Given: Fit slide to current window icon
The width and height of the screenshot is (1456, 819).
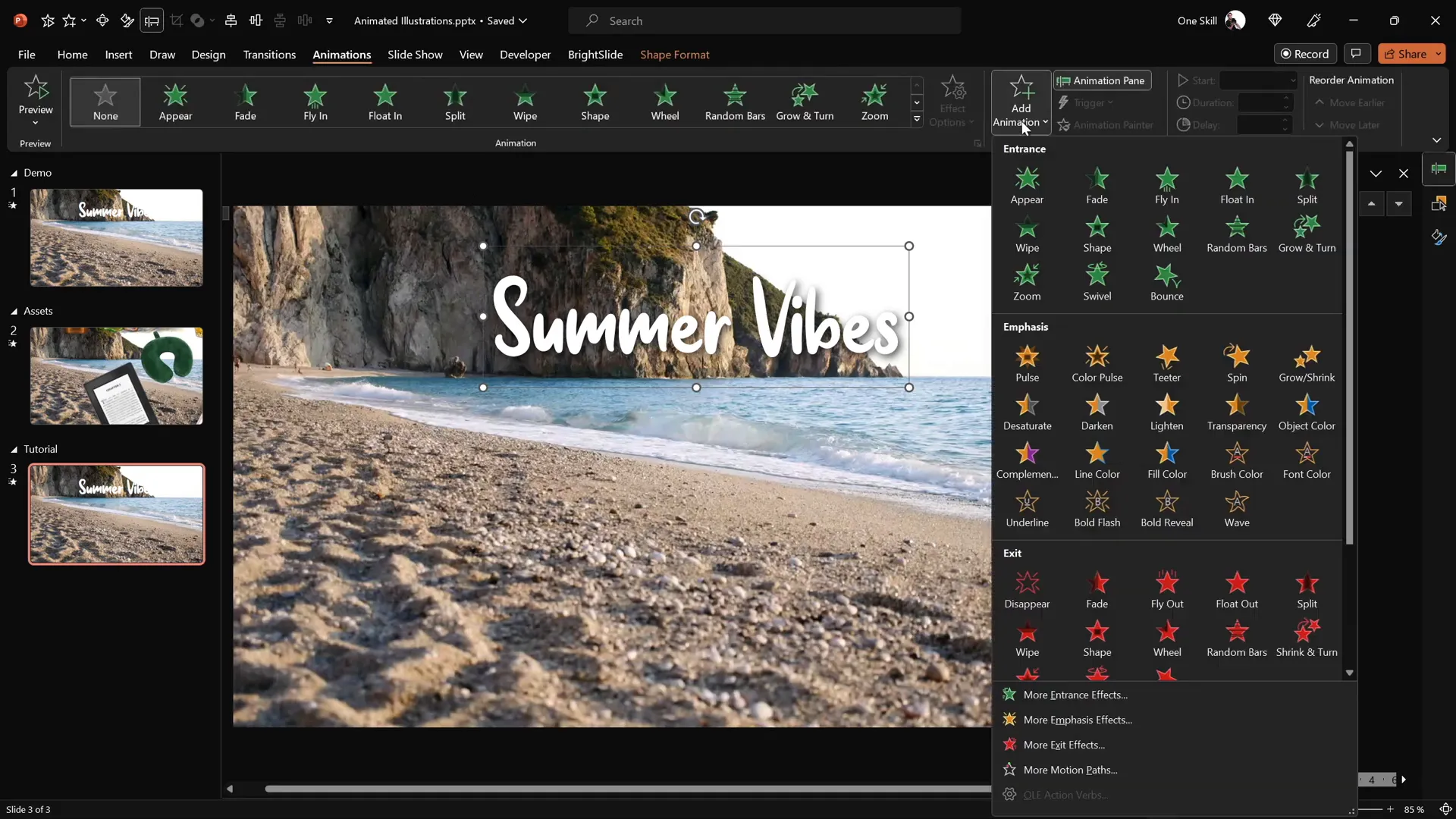Looking at the screenshot, I should point(1445,809).
